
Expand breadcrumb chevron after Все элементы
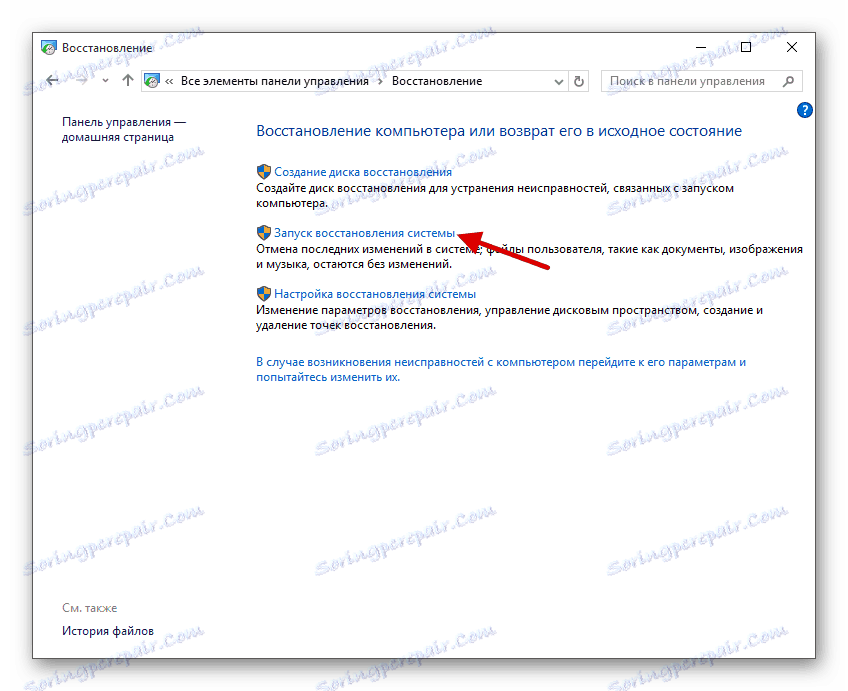click(380, 82)
